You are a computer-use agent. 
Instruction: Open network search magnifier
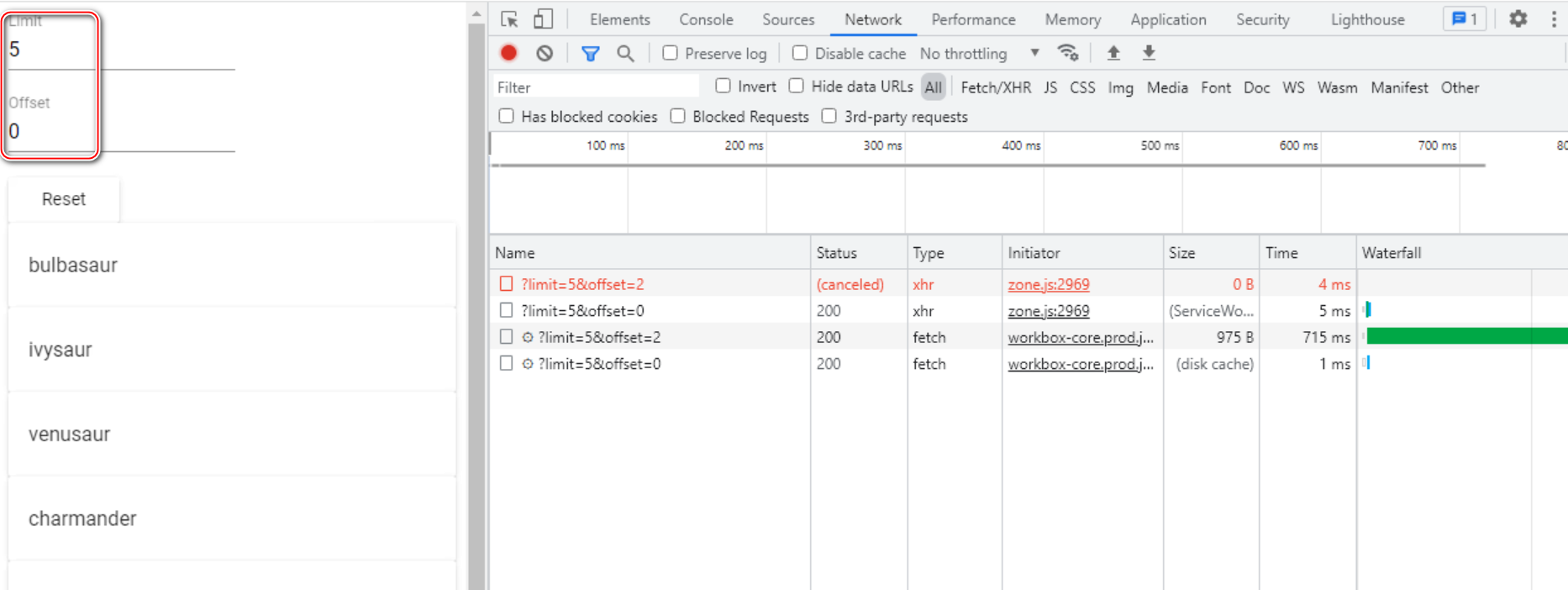625,54
